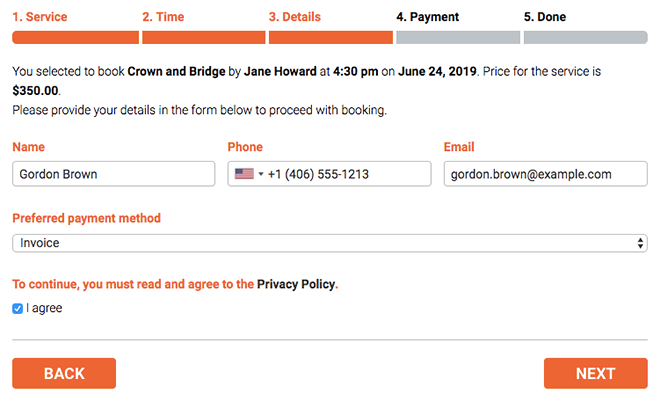The height and width of the screenshot is (401, 660).
Task: Click the NEXT button
Action: point(596,373)
